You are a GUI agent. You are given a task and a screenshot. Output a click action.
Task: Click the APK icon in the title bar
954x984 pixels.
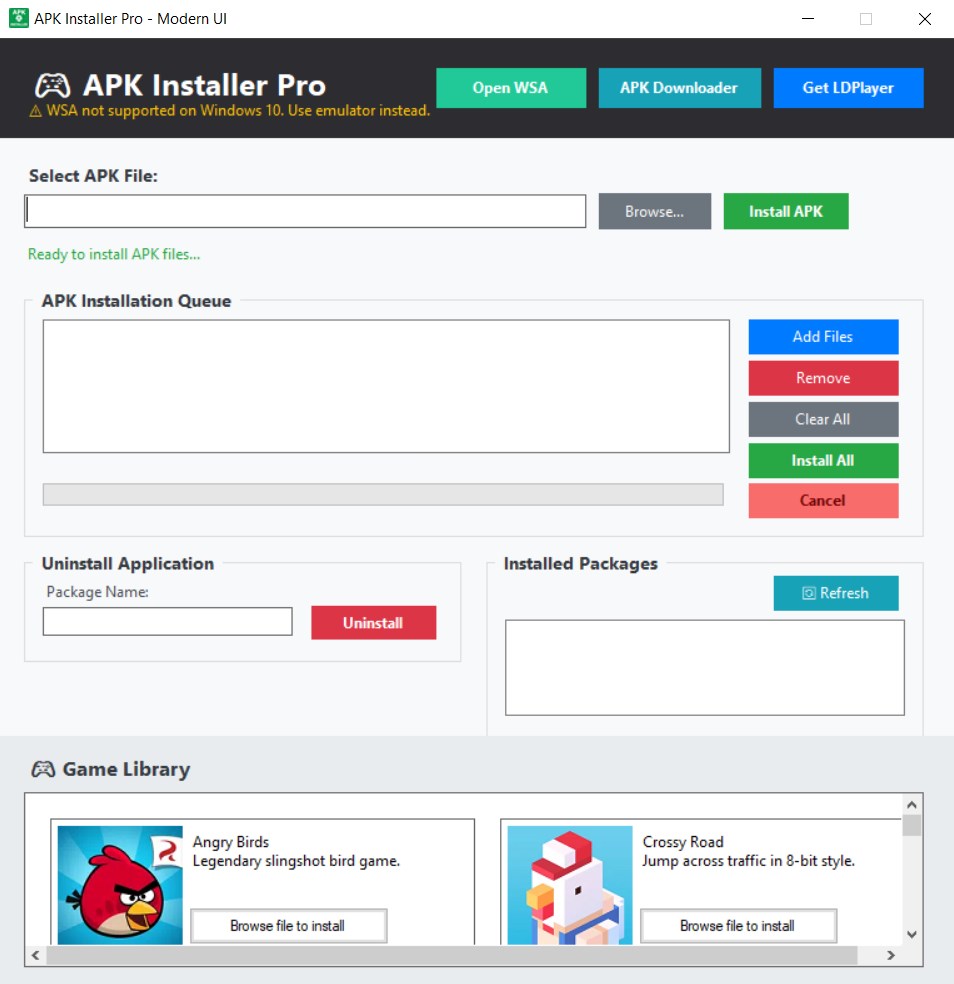[x=20, y=18]
